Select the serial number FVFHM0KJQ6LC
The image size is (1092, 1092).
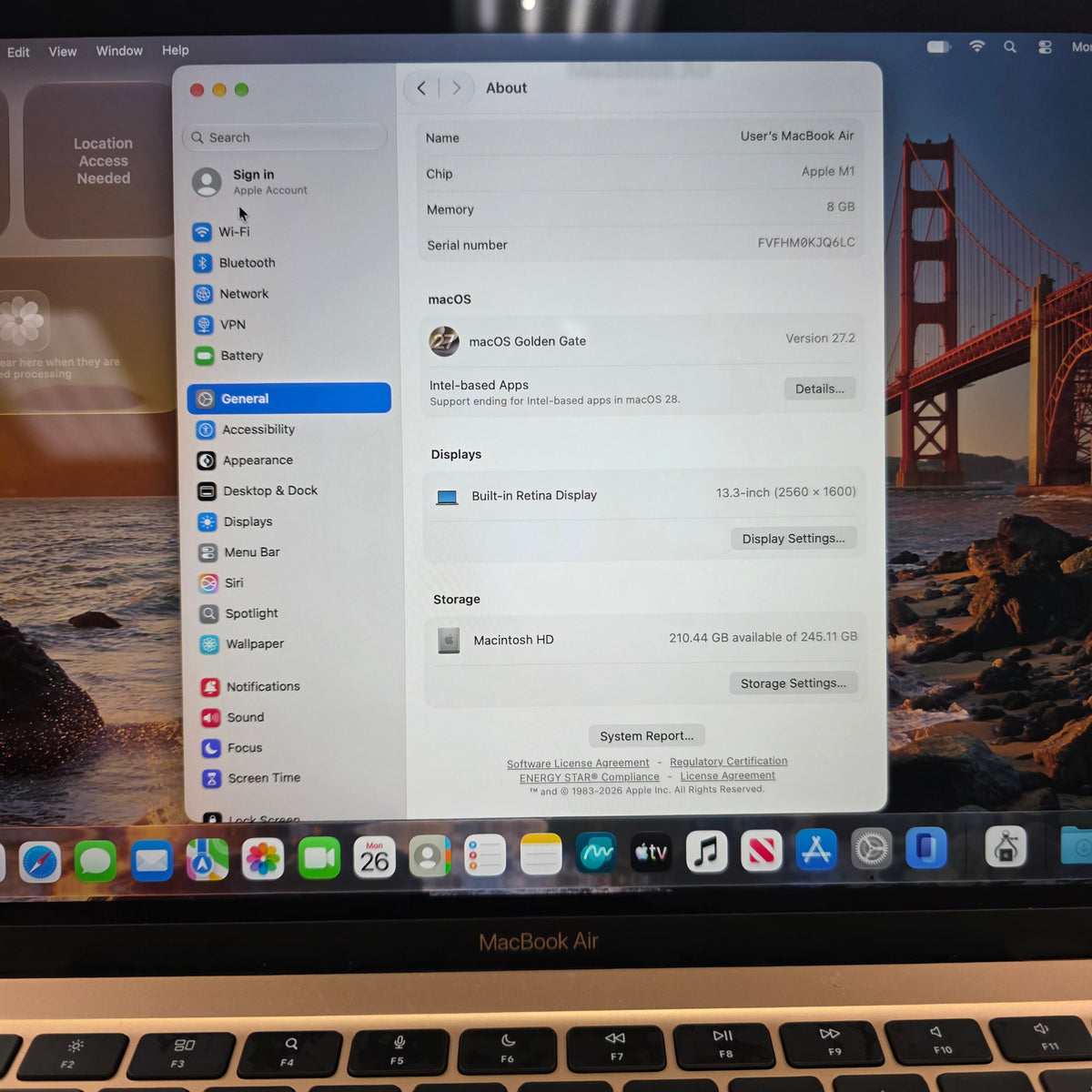(806, 242)
